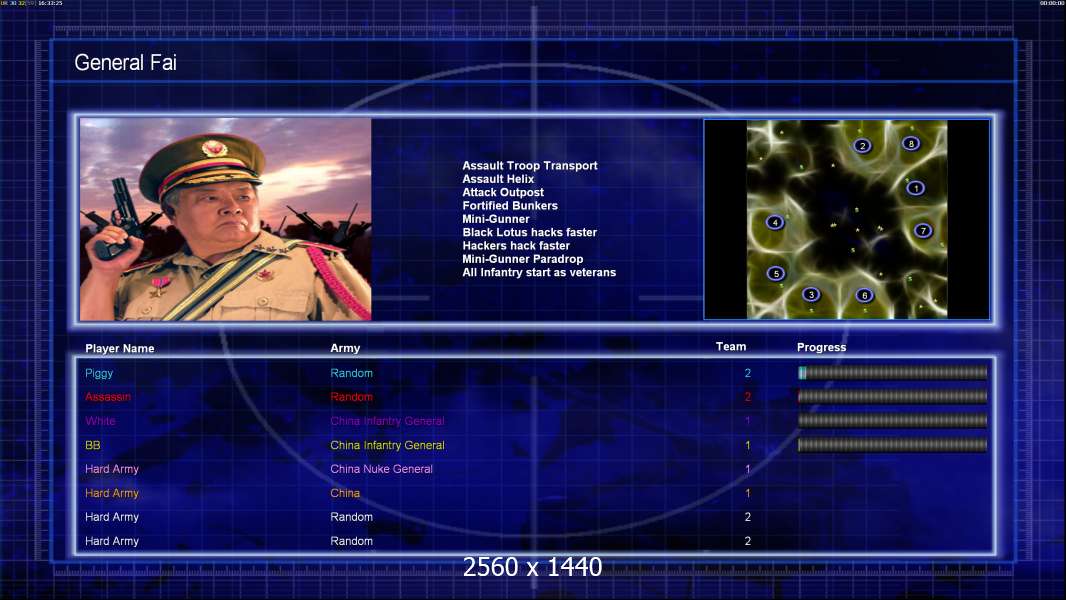
Task: Click the General Fai title
Action: (125, 63)
